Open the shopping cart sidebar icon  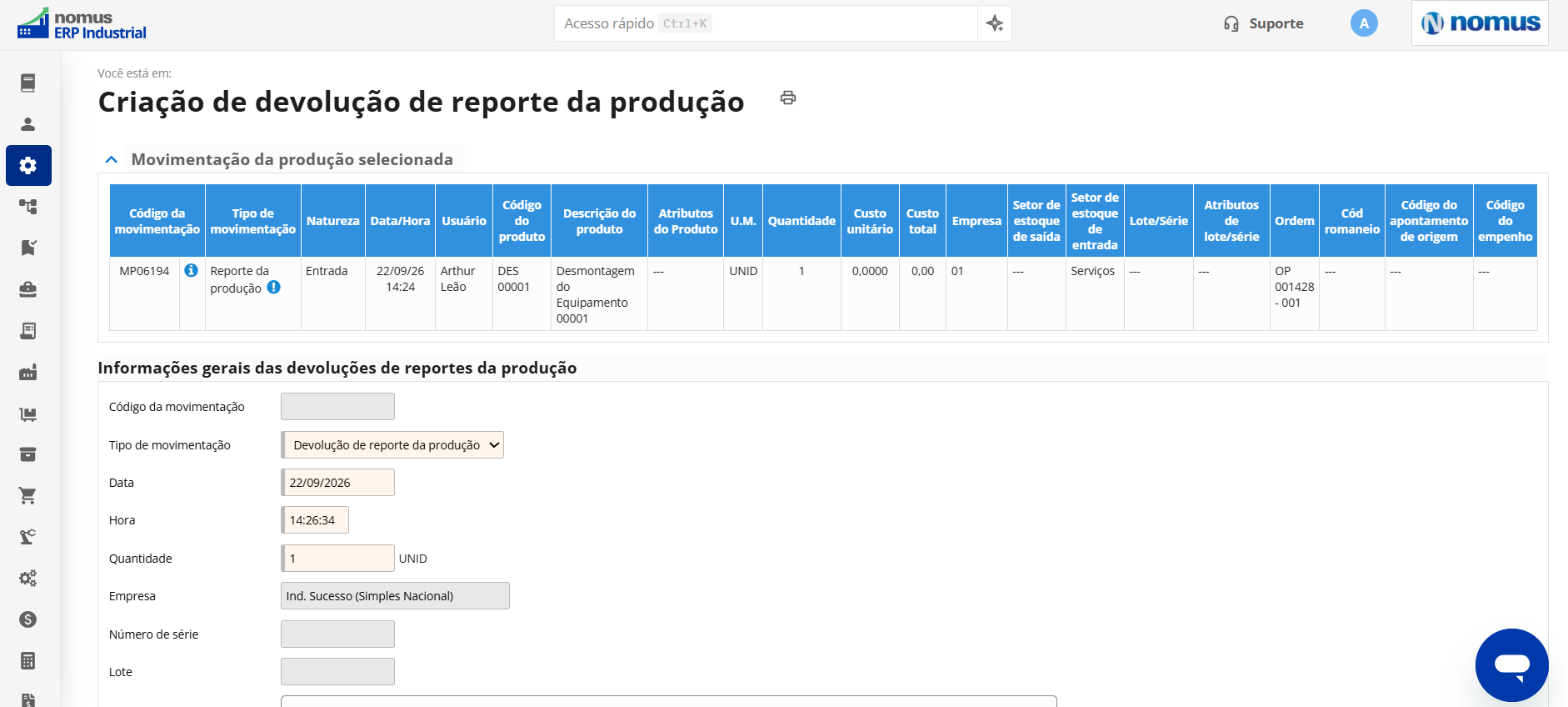tap(28, 496)
